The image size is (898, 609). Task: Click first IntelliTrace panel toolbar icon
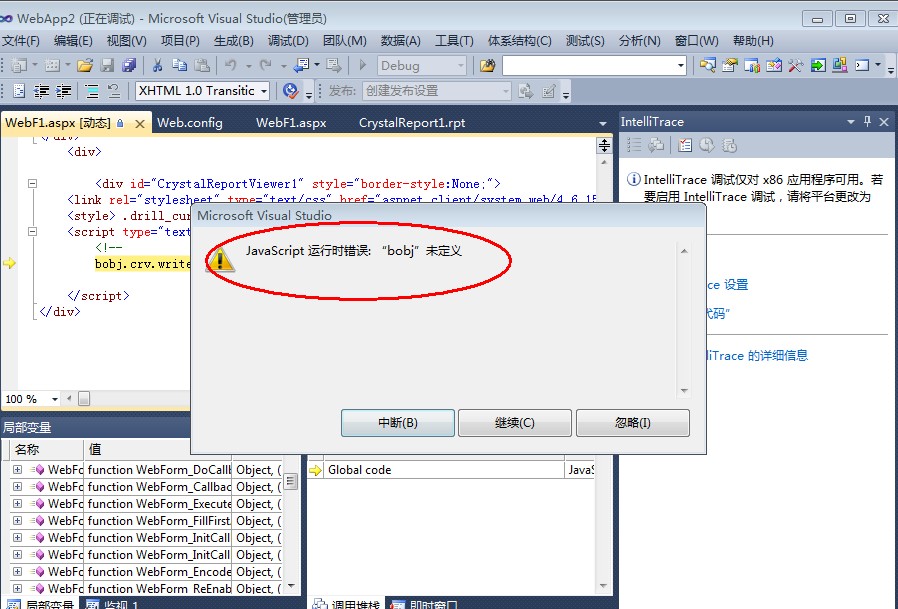click(634, 146)
